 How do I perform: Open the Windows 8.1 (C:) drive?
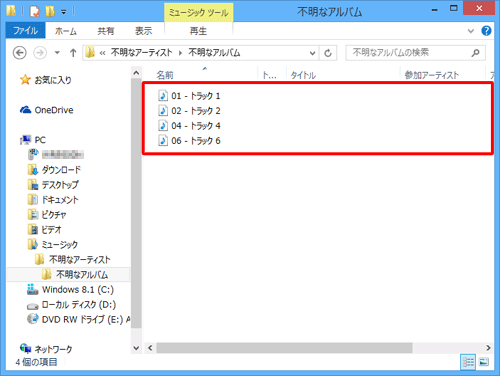pos(78,290)
